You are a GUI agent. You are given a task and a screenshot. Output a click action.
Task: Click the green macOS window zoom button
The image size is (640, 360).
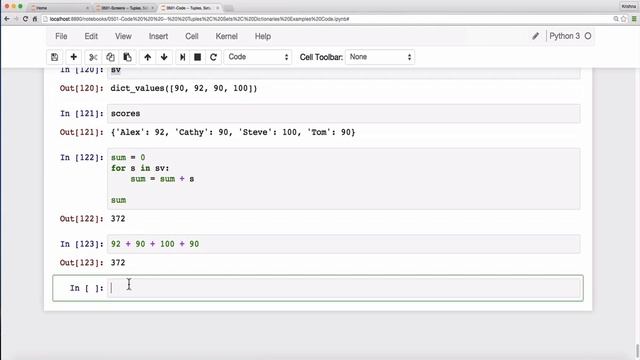20,6
